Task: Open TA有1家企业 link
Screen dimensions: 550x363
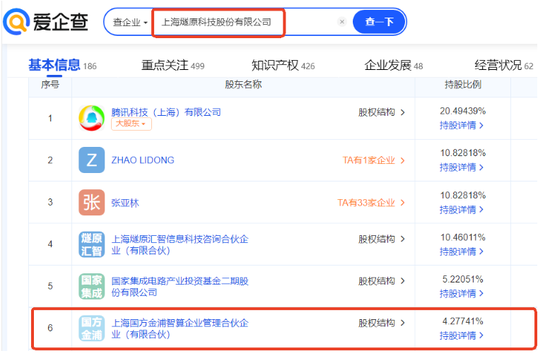Action: 374,160
